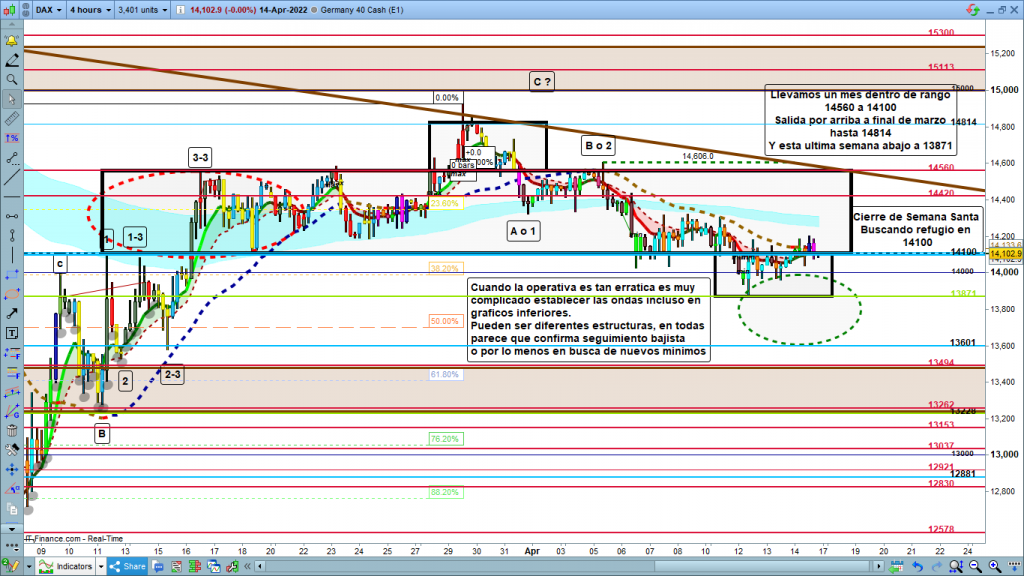Select the arrow cursor tool
1024x576 pixels.
11,98
